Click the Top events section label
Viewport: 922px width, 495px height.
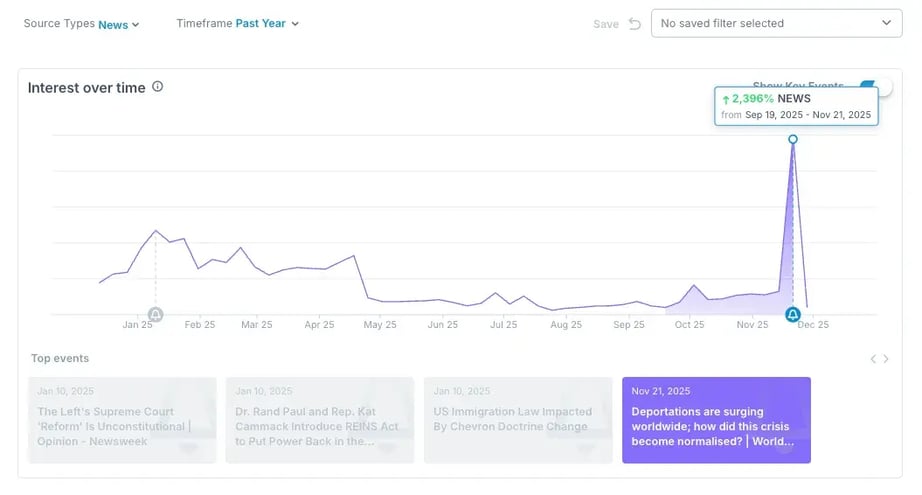pos(60,358)
